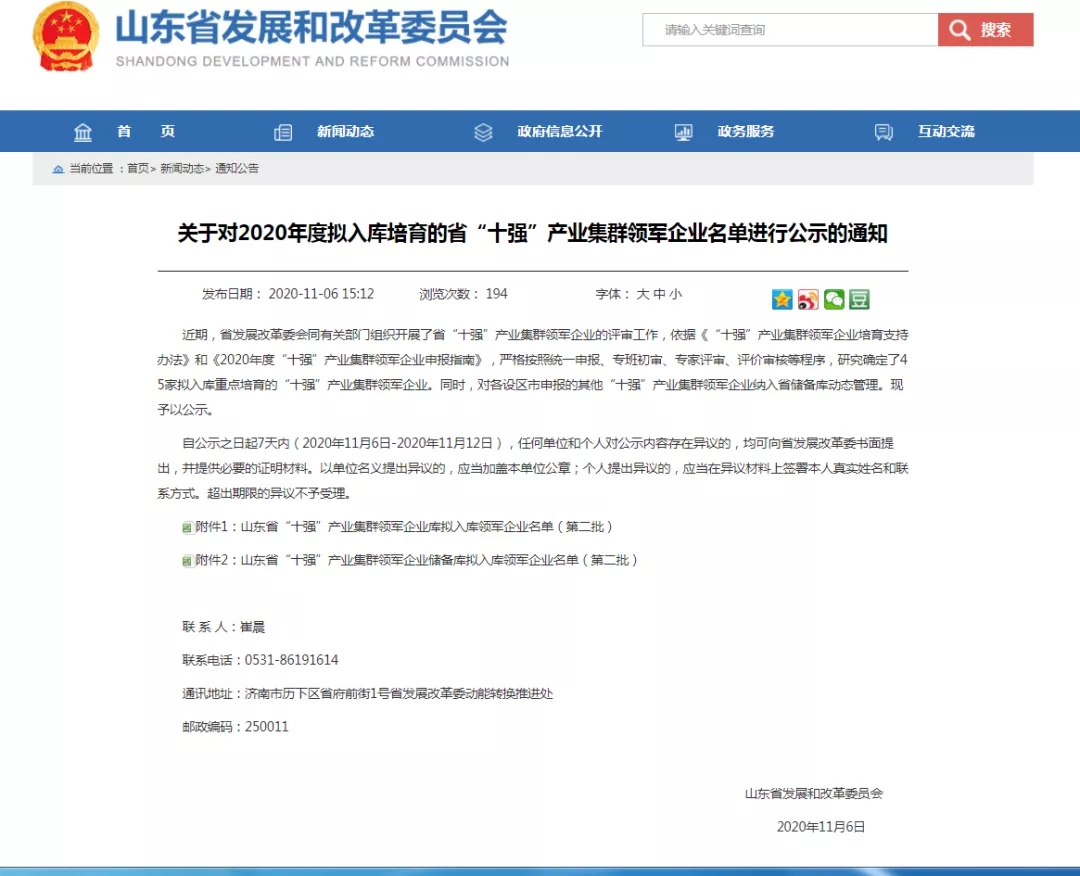Open the 政府信息公开 navigation menu
The height and width of the screenshot is (876, 1080).
pos(559,132)
